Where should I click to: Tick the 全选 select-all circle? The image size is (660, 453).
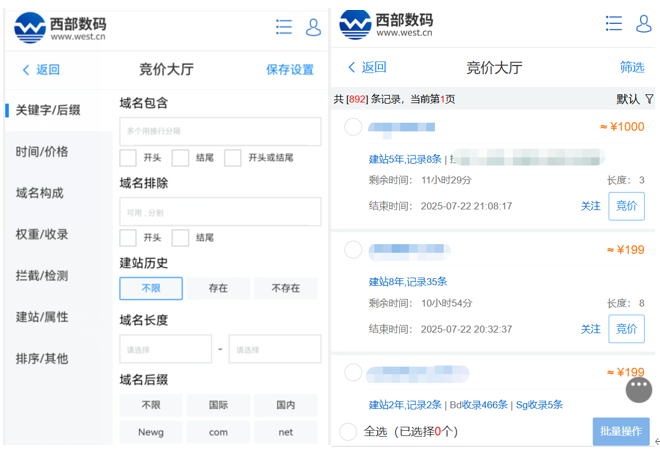pyautogui.click(x=348, y=432)
